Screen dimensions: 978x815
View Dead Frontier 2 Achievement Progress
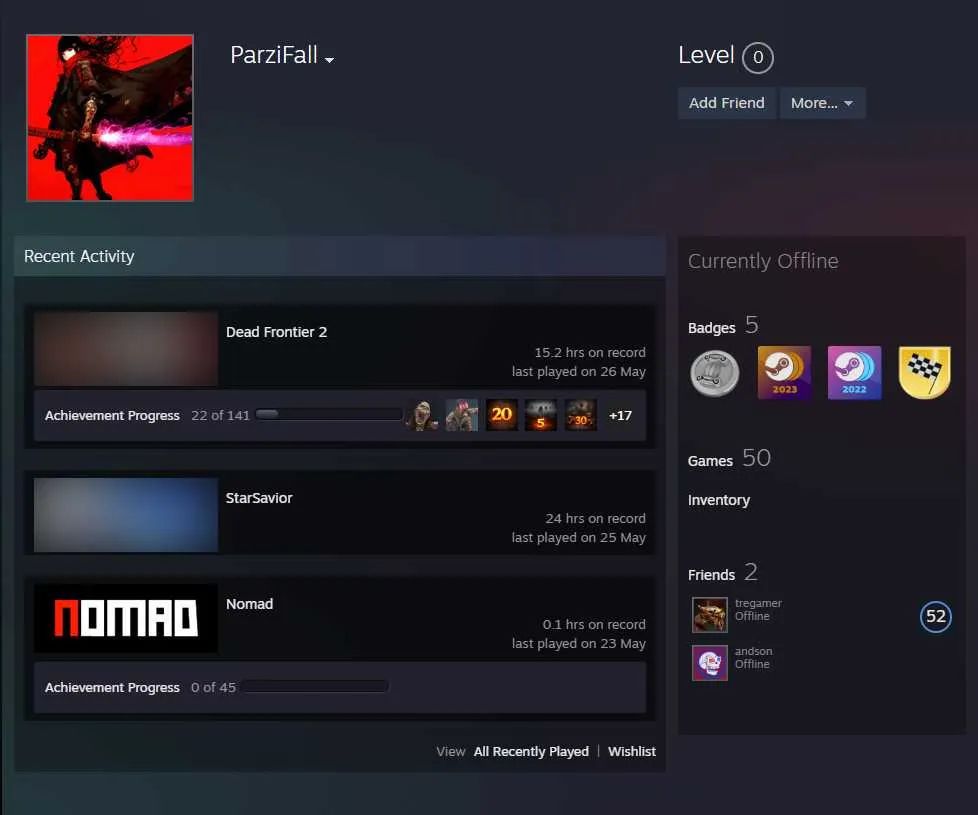[112, 415]
